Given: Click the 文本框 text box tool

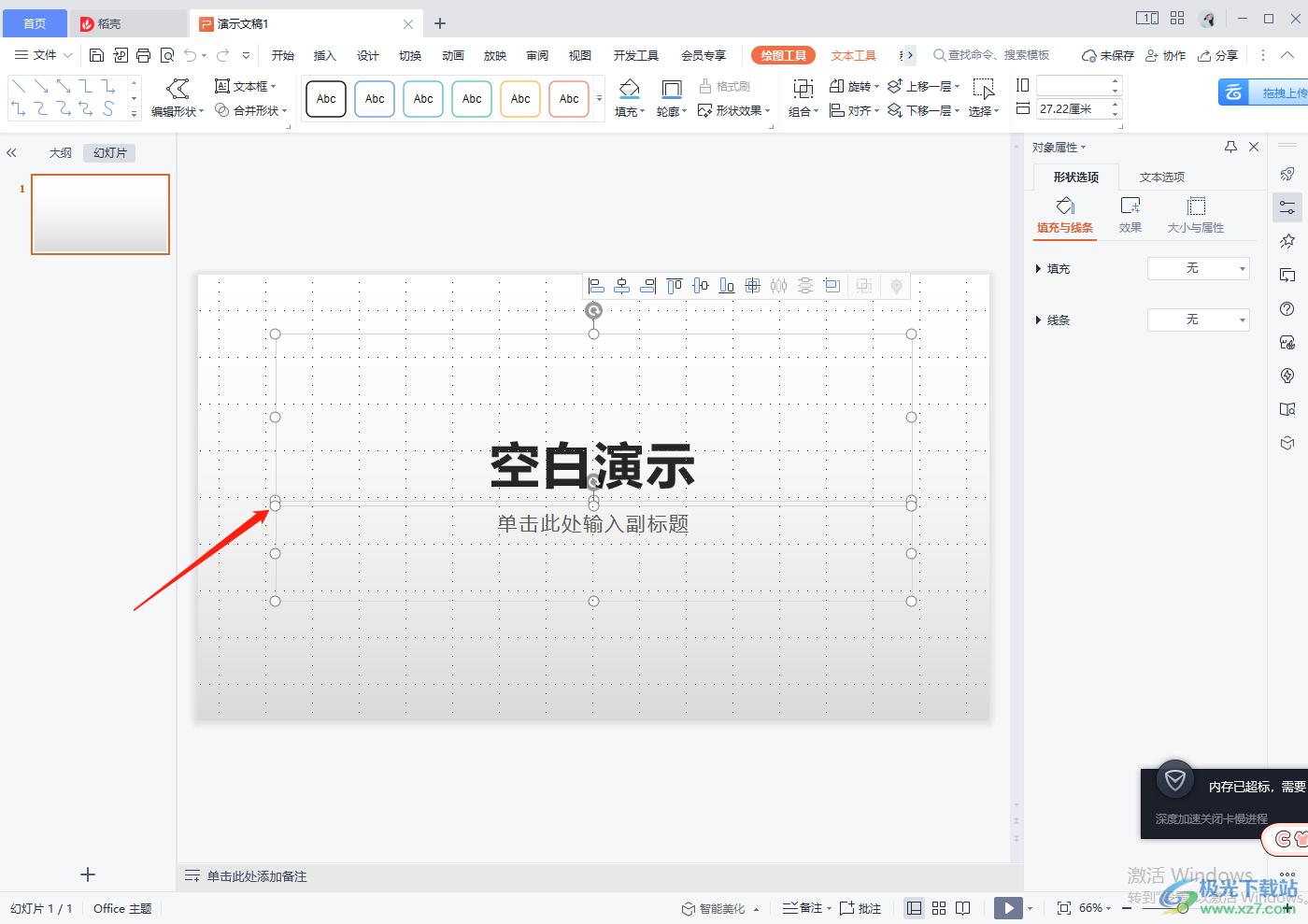Looking at the screenshot, I should [x=246, y=86].
